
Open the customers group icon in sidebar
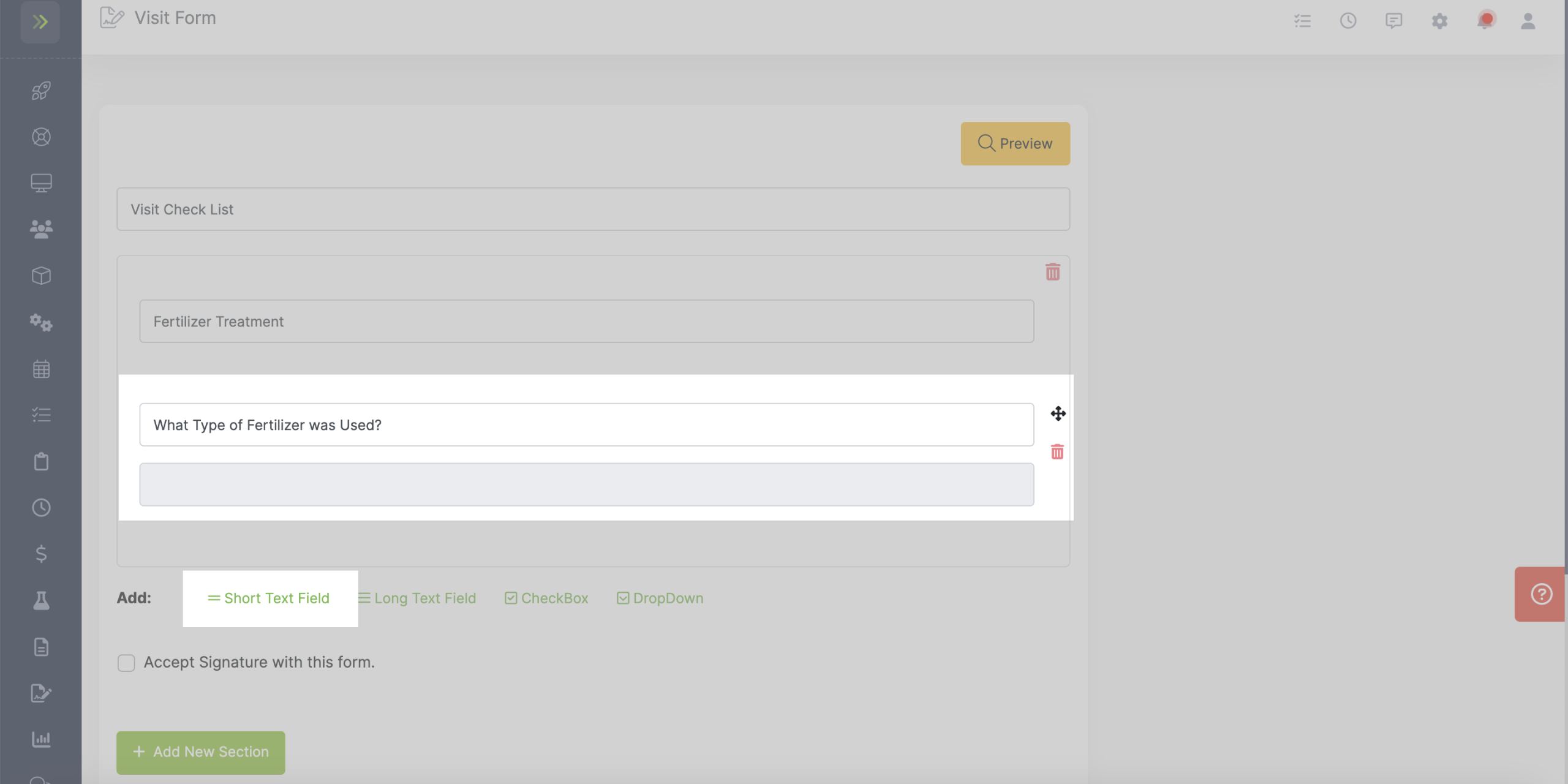pyautogui.click(x=41, y=229)
